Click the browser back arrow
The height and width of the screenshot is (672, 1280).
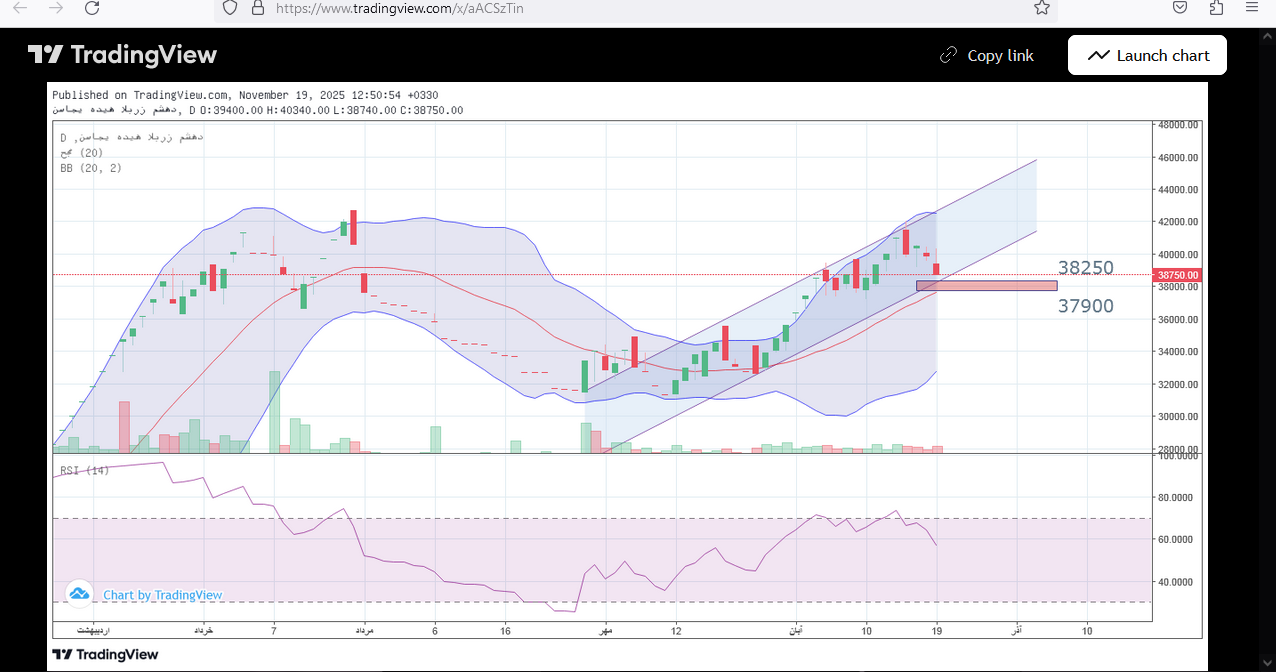point(20,8)
